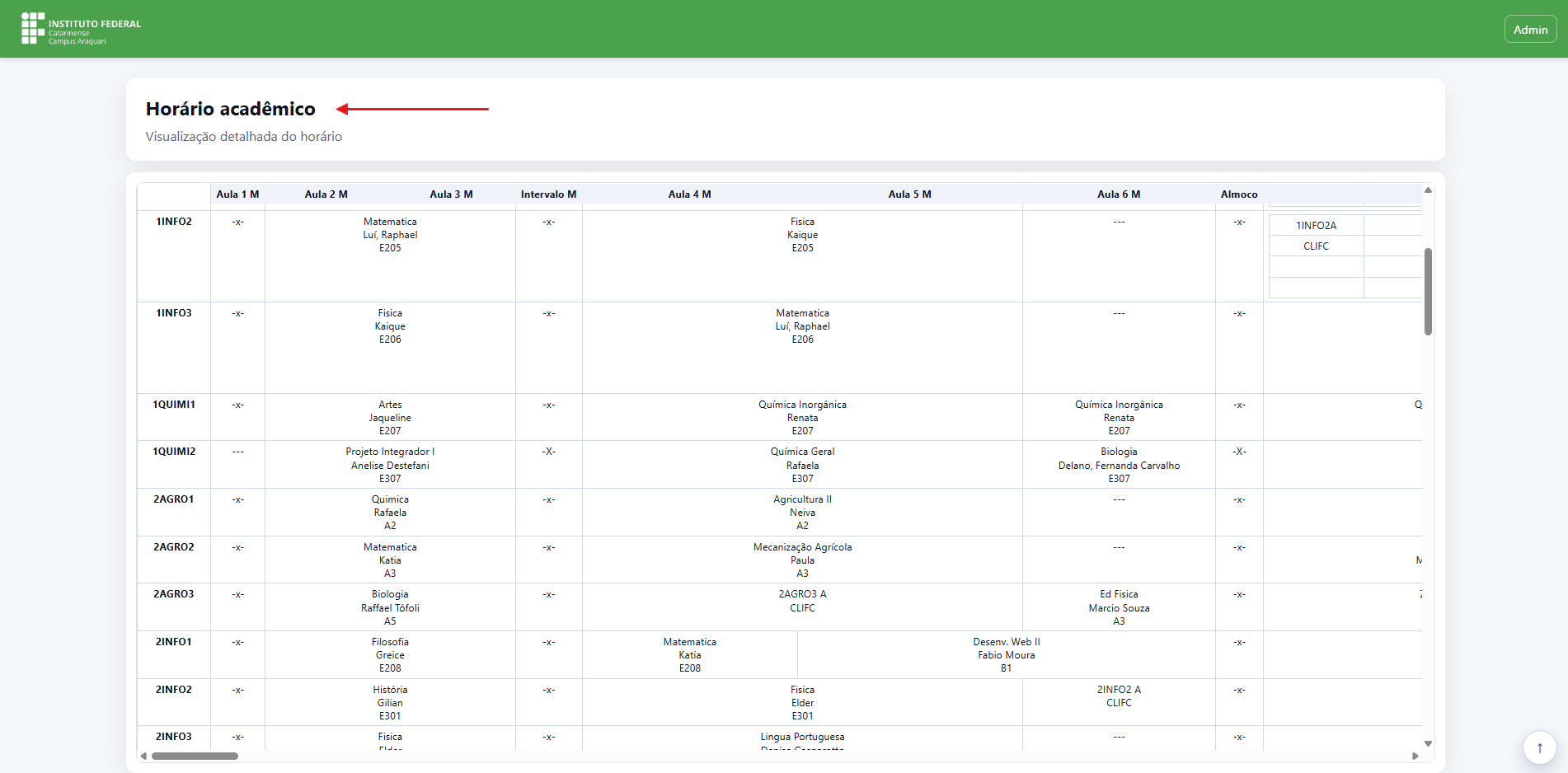1568x773 pixels.
Task: Click the Almoco column header
Action: coord(1238,194)
